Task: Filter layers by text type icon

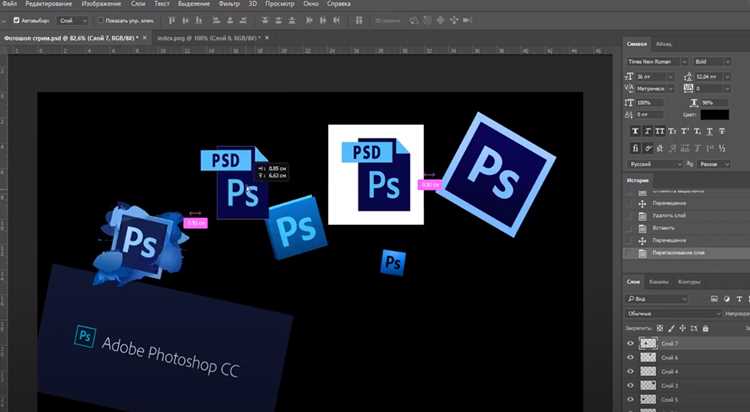Action: [x=739, y=299]
